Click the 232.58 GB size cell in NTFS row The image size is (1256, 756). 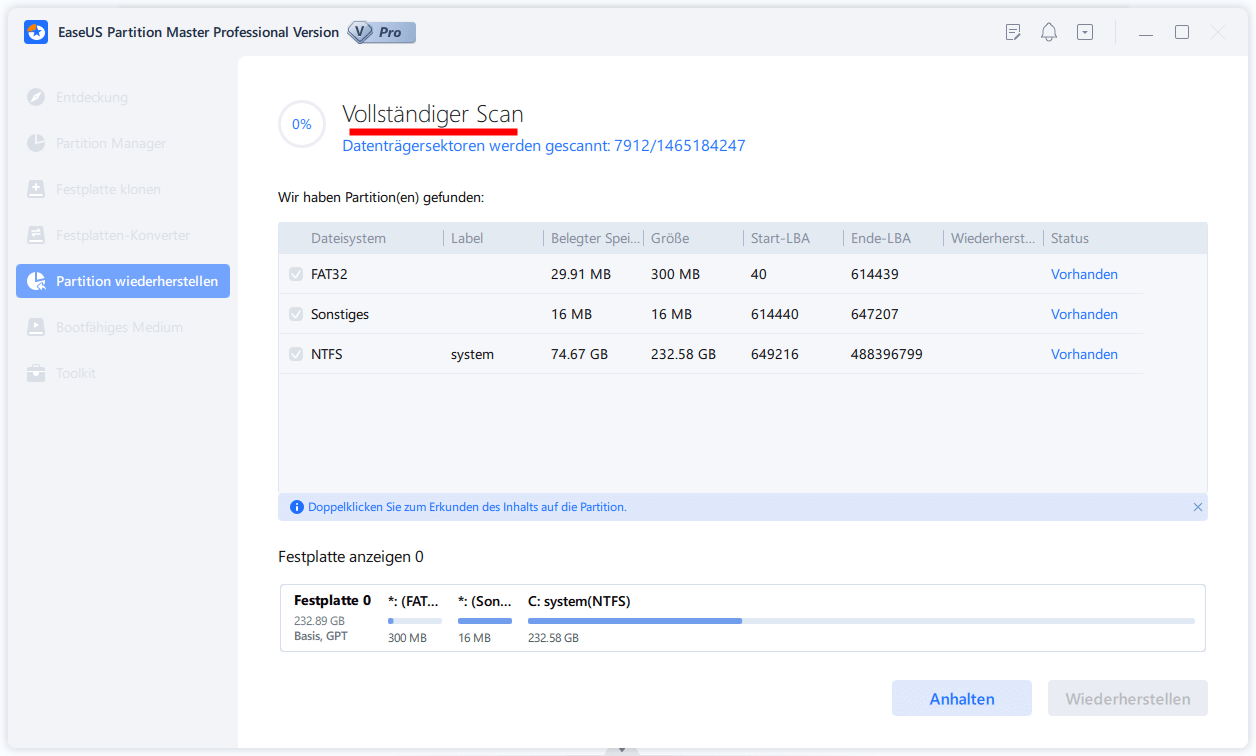[683, 354]
